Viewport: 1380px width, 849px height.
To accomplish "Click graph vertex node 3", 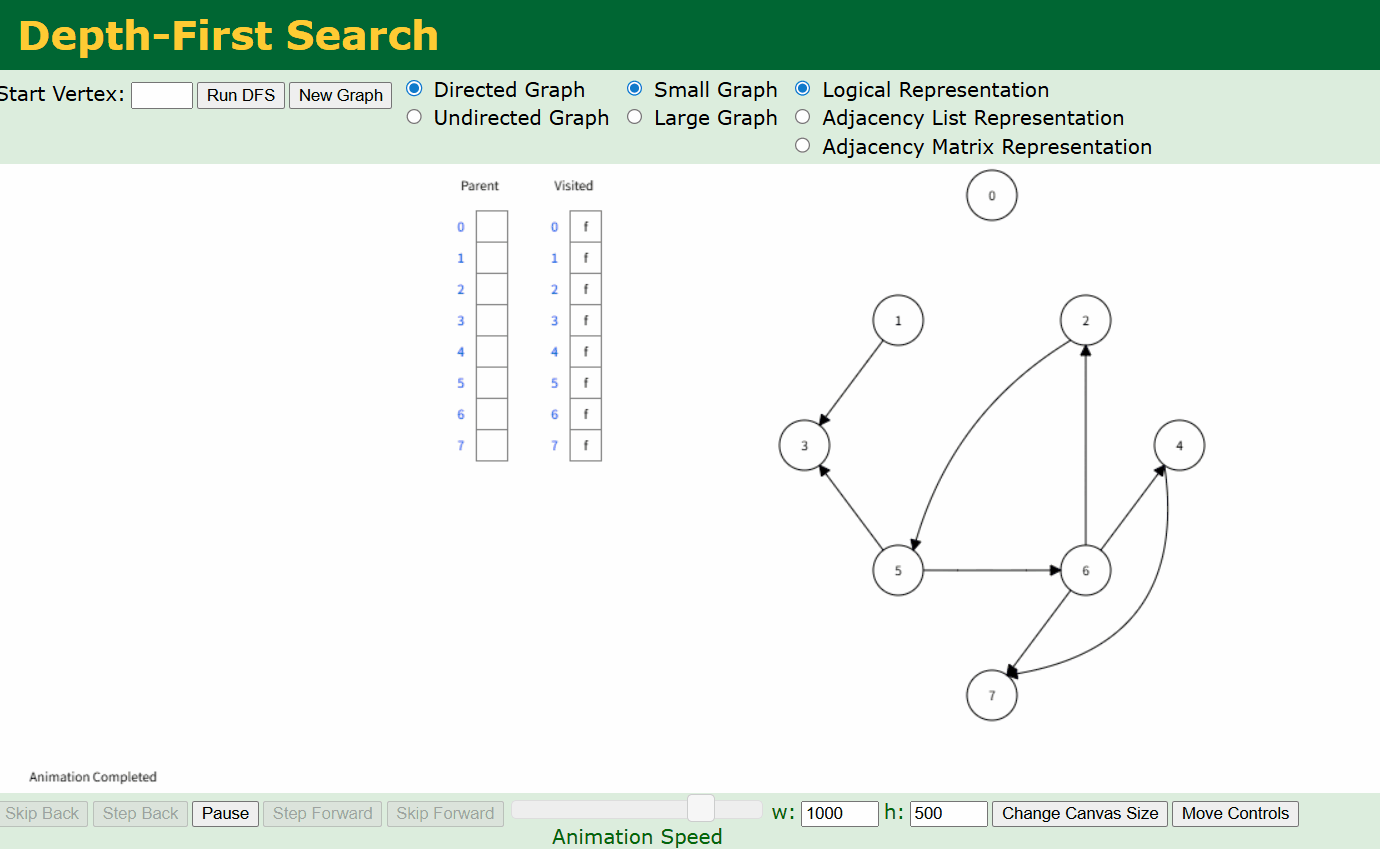I will (x=804, y=446).
